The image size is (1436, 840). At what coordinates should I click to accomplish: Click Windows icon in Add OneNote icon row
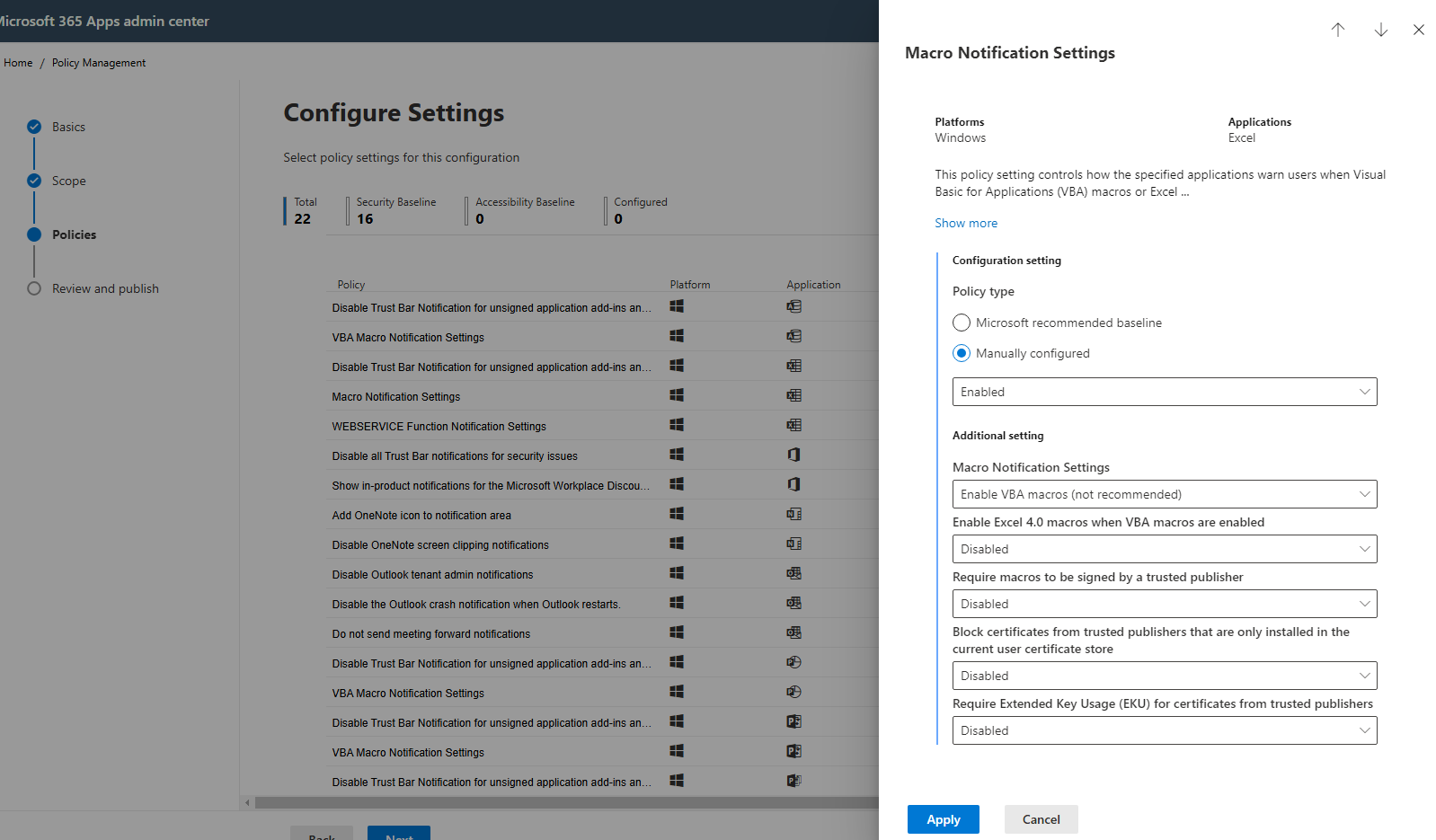pyautogui.click(x=677, y=514)
